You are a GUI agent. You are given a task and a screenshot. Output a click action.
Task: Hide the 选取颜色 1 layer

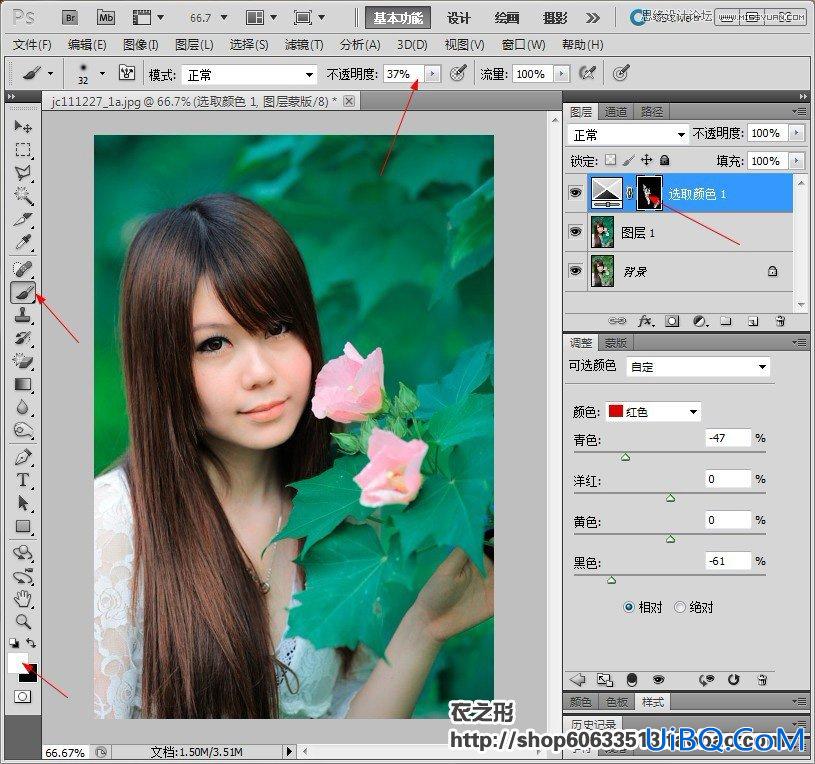pyautogui.click(x=575, y=193)
